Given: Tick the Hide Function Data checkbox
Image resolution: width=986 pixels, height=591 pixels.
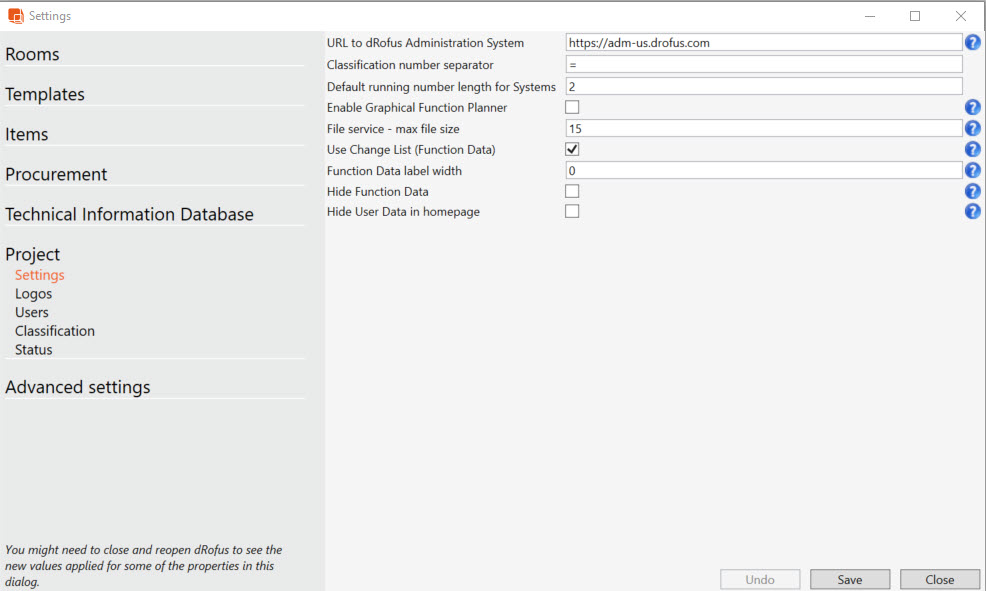Looking at the screenshot, I should tap(572, 191).
